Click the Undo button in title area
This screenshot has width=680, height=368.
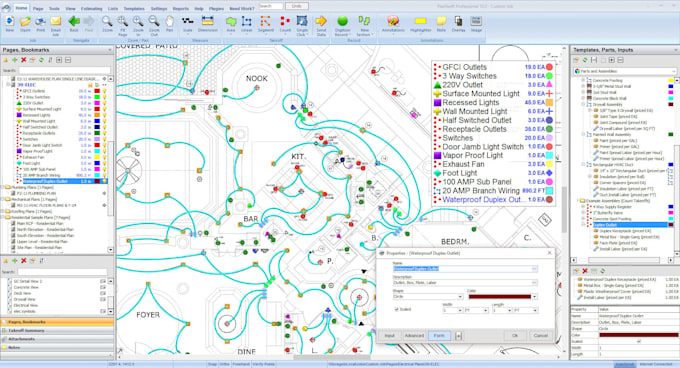tap(297, 6)
